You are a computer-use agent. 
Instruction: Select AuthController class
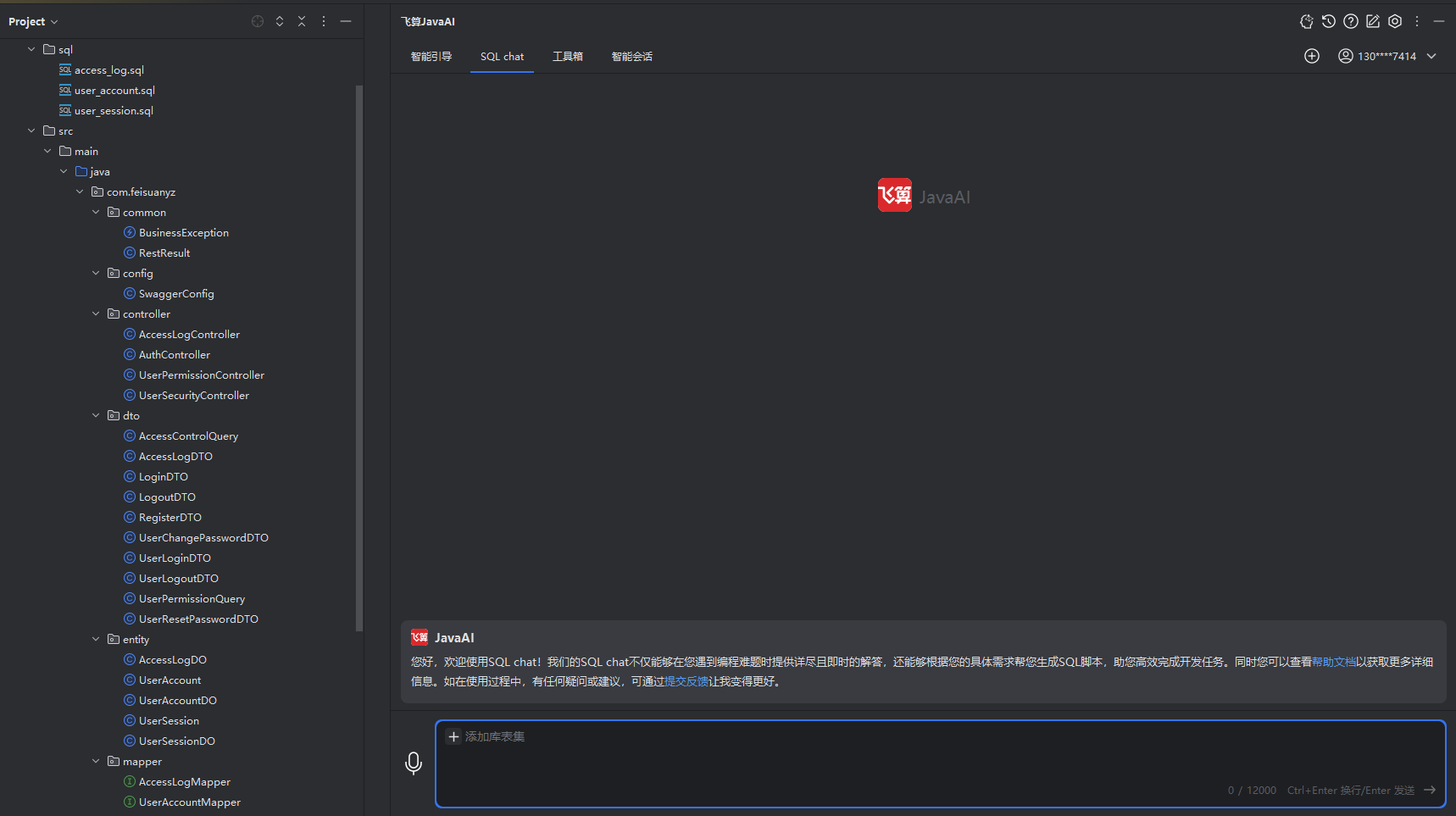(x=174, y=354)
